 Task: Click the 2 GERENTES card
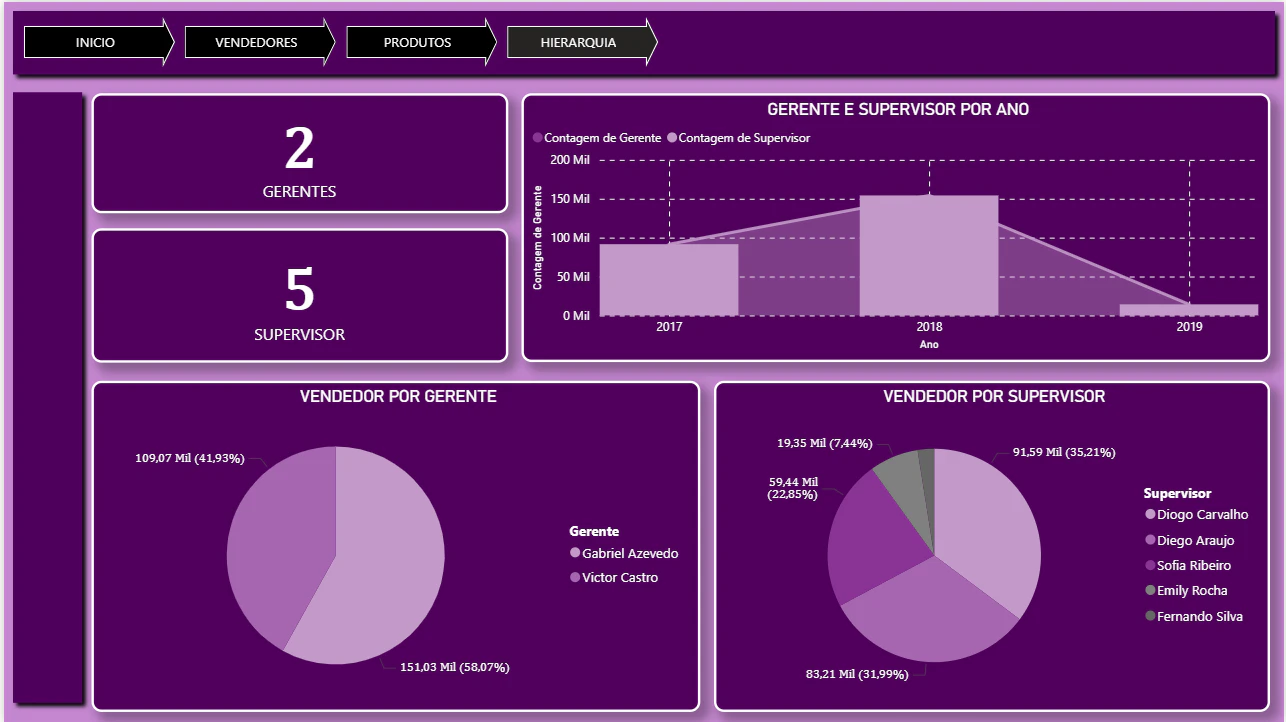pos(300,154)
